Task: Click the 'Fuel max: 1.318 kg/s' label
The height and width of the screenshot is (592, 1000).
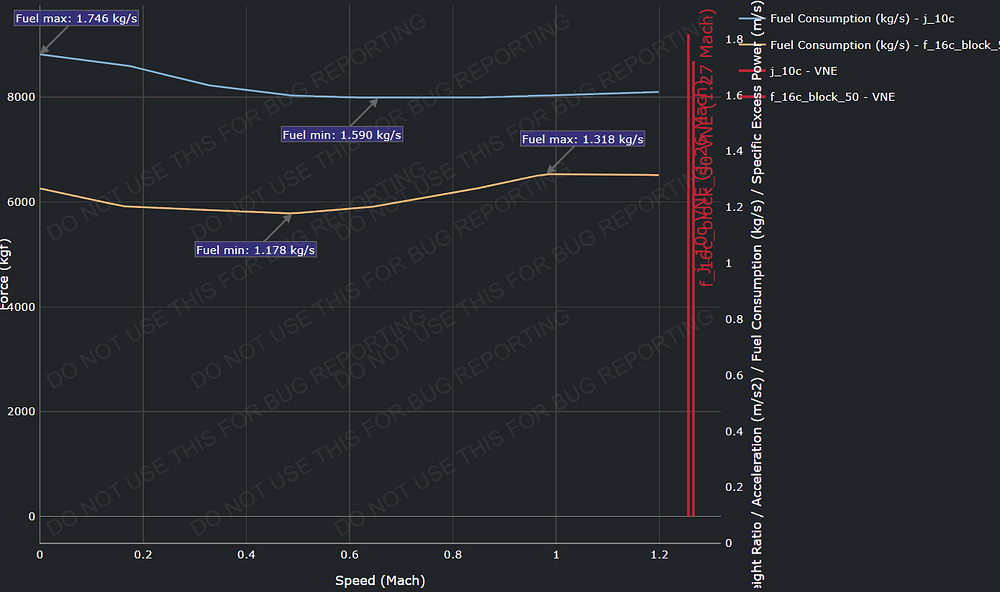Action: (x=583, y=139)
